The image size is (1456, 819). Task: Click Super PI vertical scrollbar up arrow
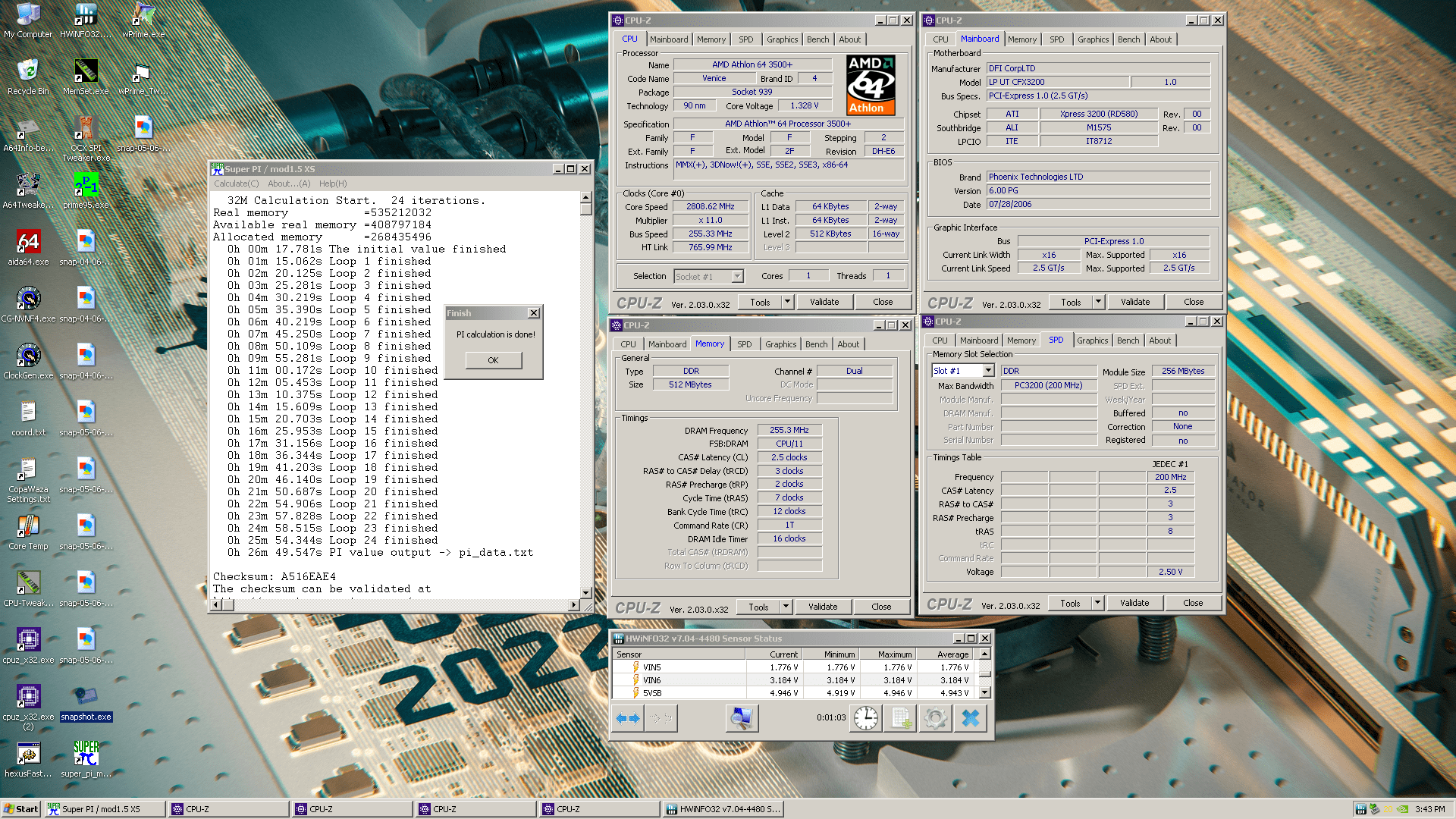[585, 198]
